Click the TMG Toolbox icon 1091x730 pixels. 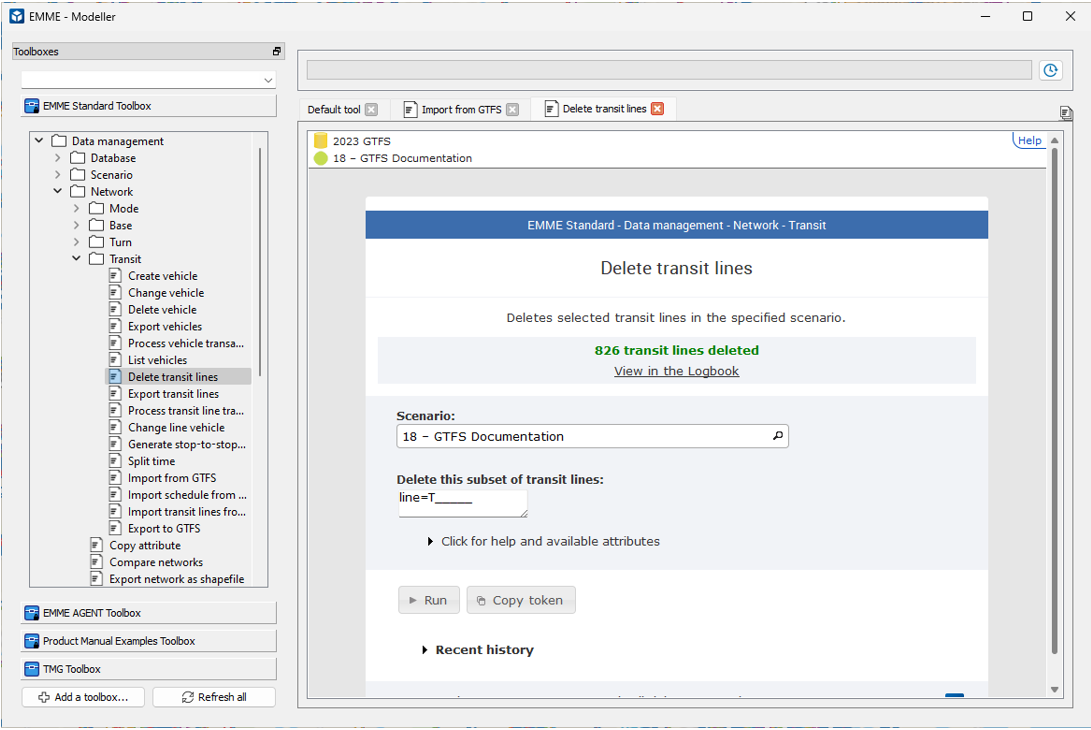click(32, 669)
